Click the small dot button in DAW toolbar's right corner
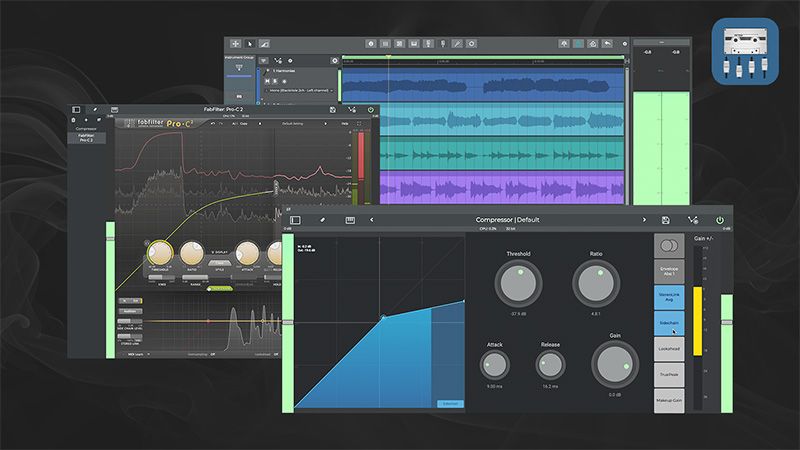The image size is (800, 450). click(624, 44)
